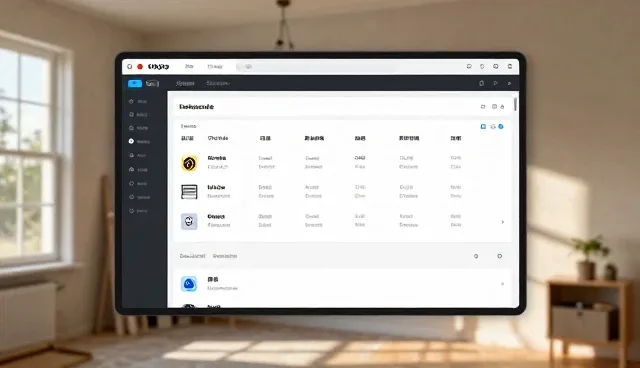Click the rightmost arrow icon in the dark toolbar
Image resolution: width=640 pixels, height=368 pixels.
509,83
